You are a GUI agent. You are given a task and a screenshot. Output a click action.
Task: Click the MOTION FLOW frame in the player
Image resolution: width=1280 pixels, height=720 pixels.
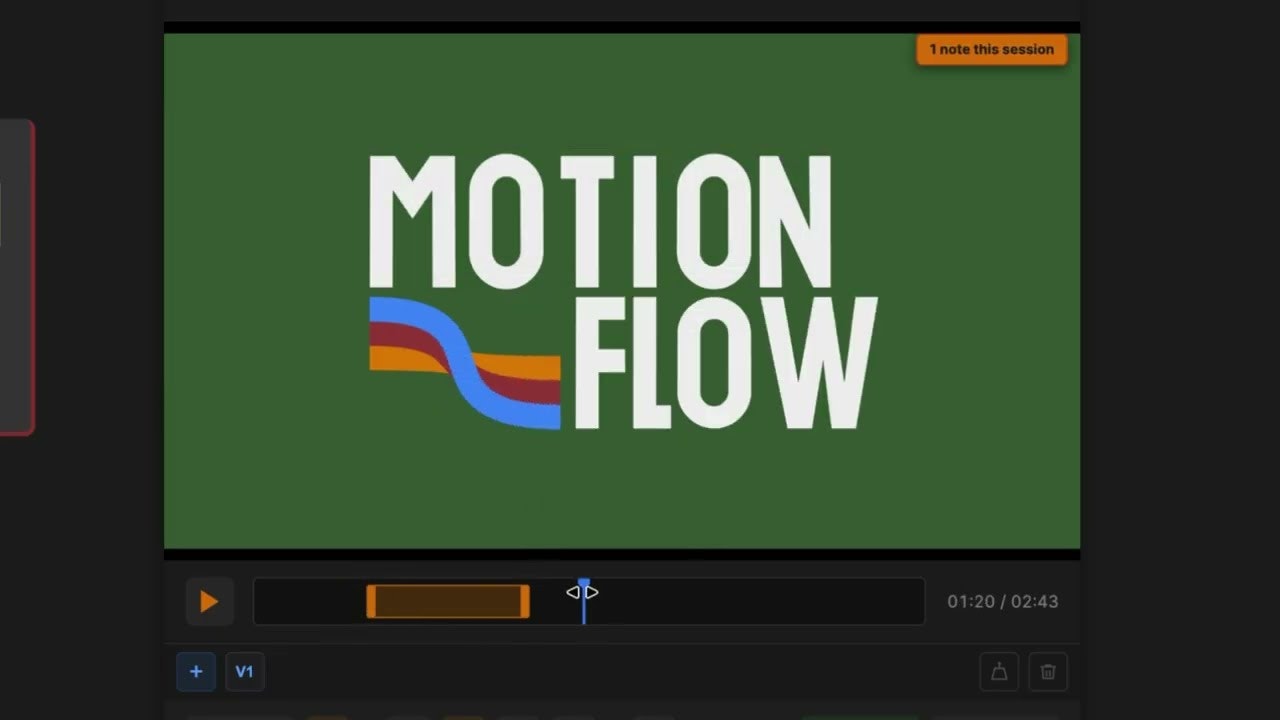622,290
